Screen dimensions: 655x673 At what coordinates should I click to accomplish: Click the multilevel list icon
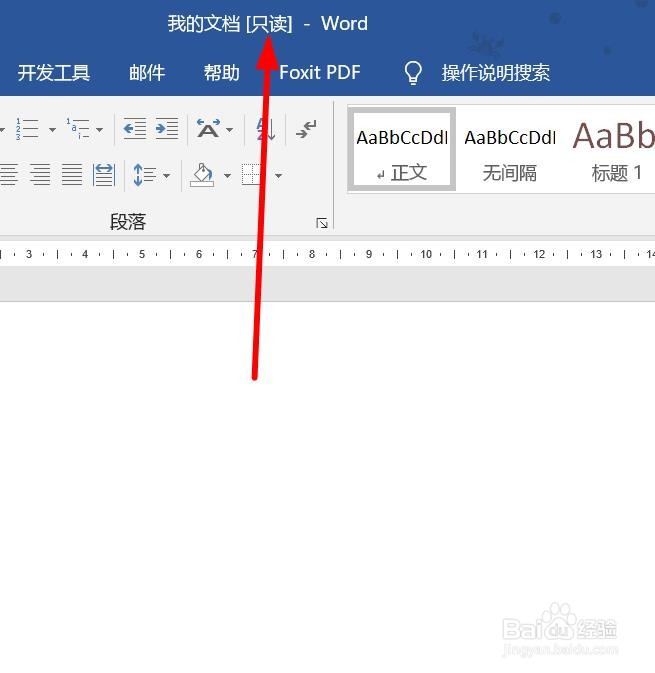tap(78, 129)
